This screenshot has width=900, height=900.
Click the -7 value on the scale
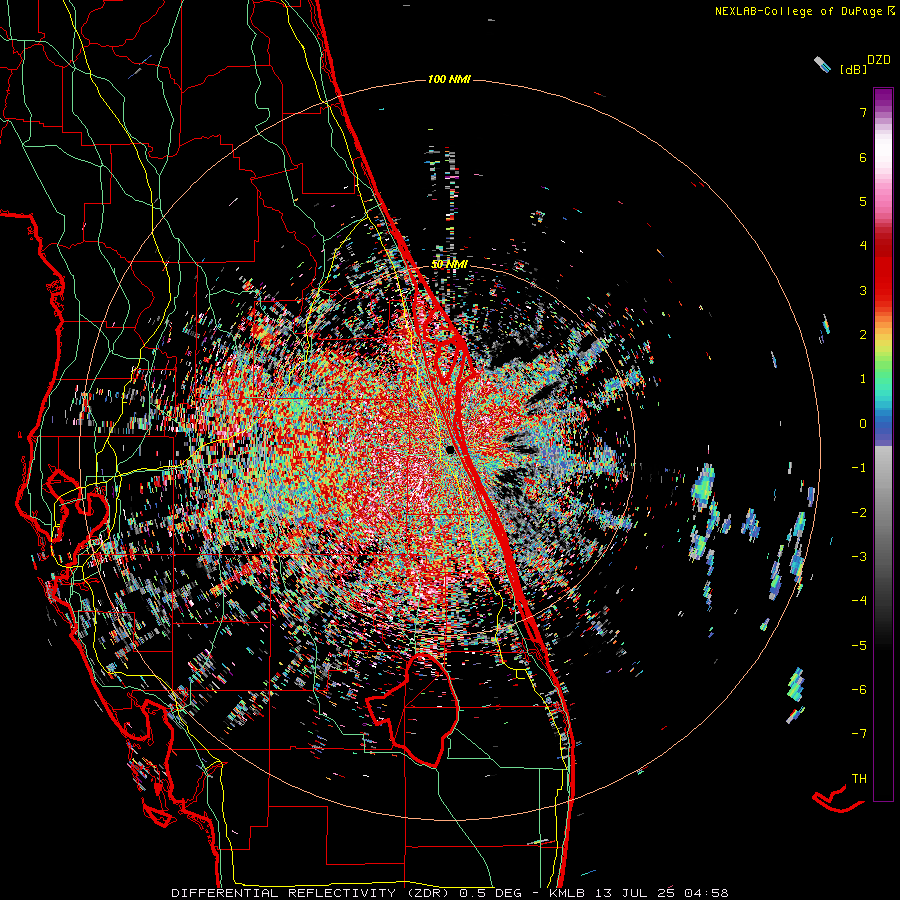pyautogui.click(x=859, y=734)
